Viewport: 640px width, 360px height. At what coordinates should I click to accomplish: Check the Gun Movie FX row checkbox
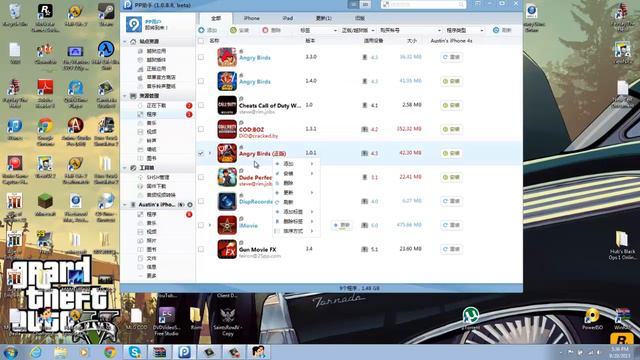pos(201,249)
